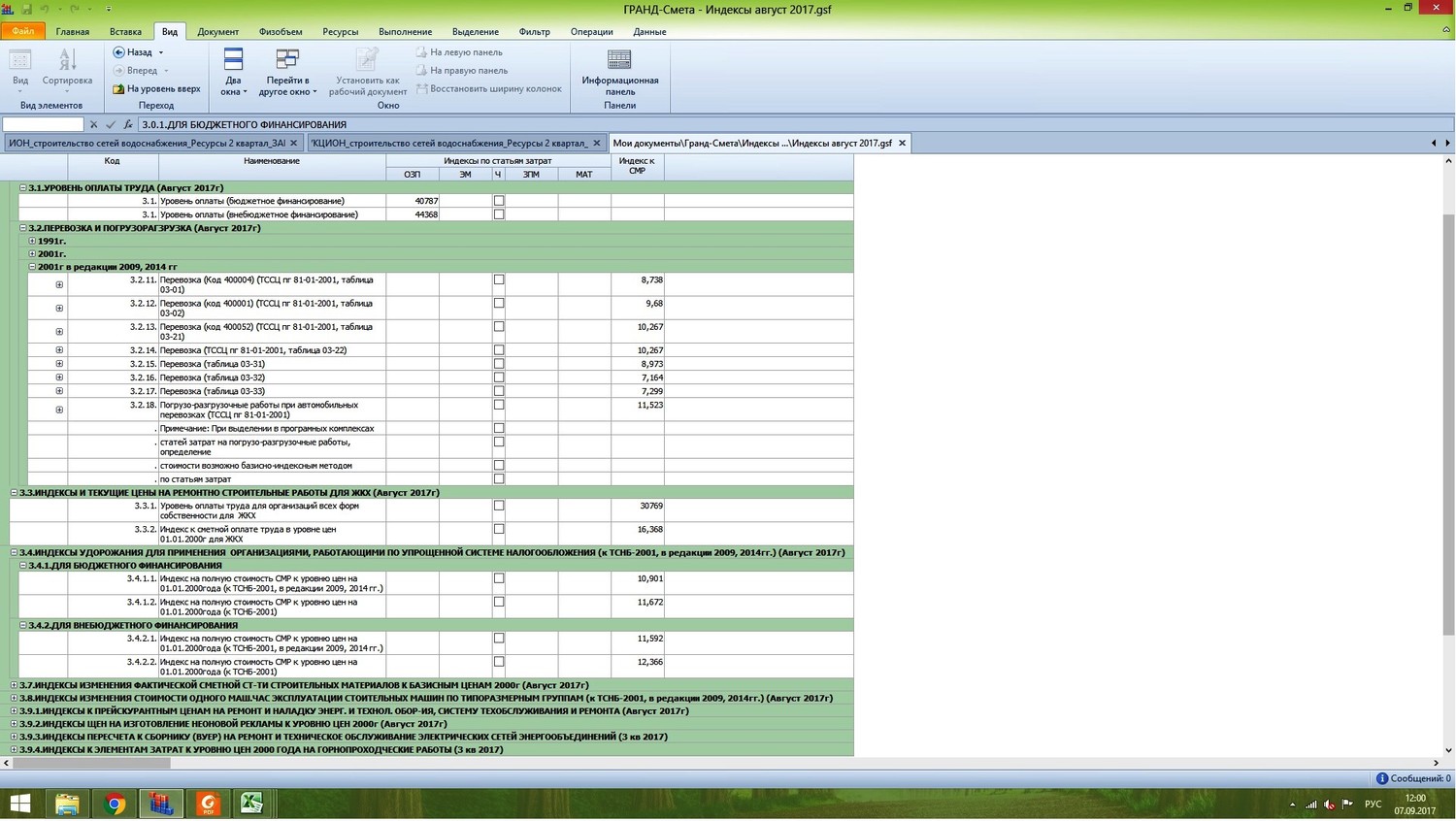
Task: Toggle checkbox in row 3.4.1.1 index
Action: (499, 578)
